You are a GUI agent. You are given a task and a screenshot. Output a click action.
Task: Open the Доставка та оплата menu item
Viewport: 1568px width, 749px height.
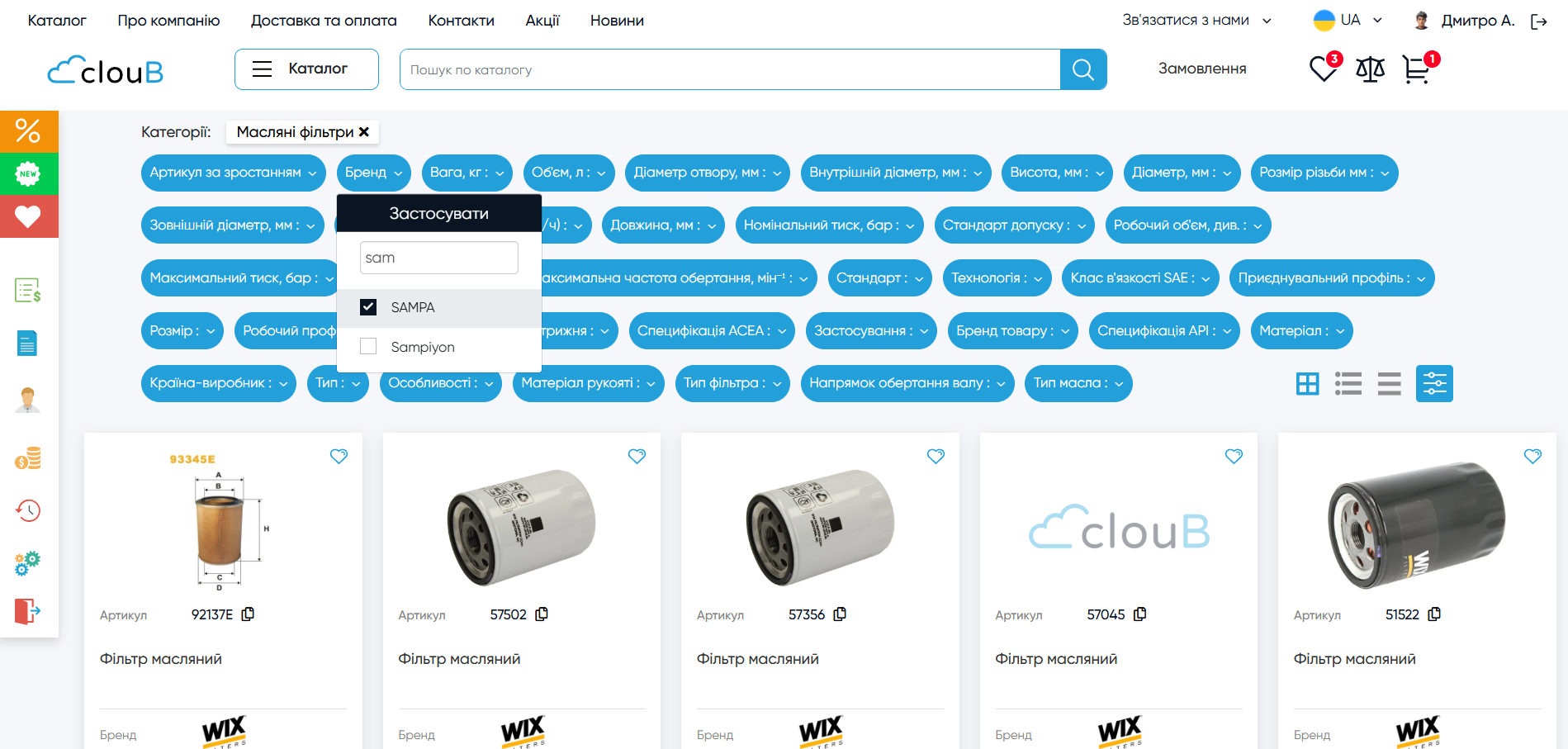324,21
